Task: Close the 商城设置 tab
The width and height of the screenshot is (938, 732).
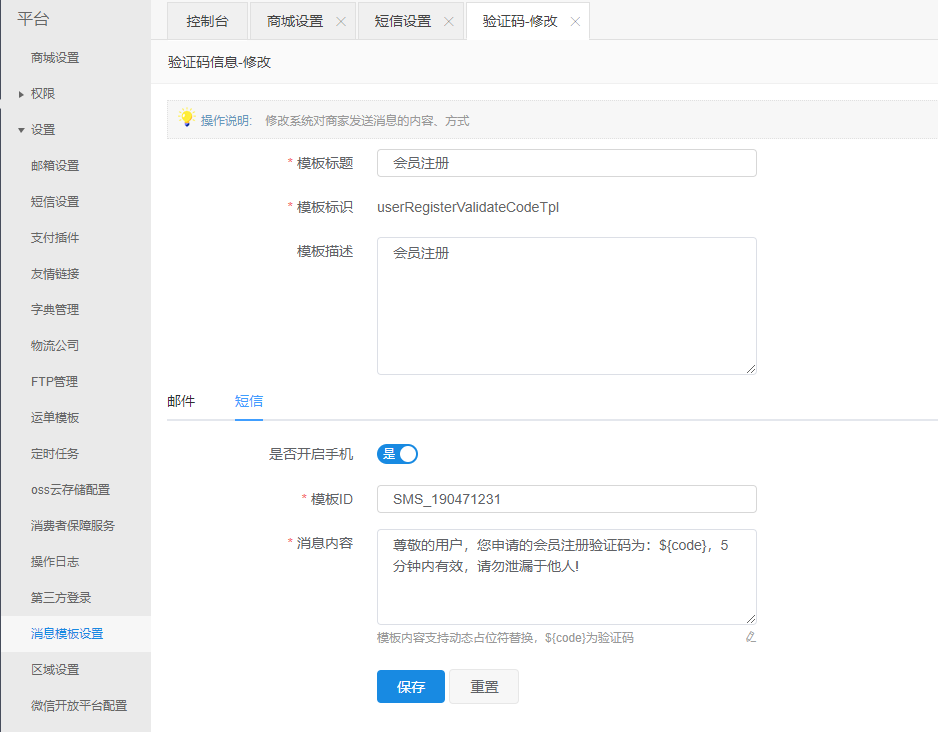Action: click(341, 21)
